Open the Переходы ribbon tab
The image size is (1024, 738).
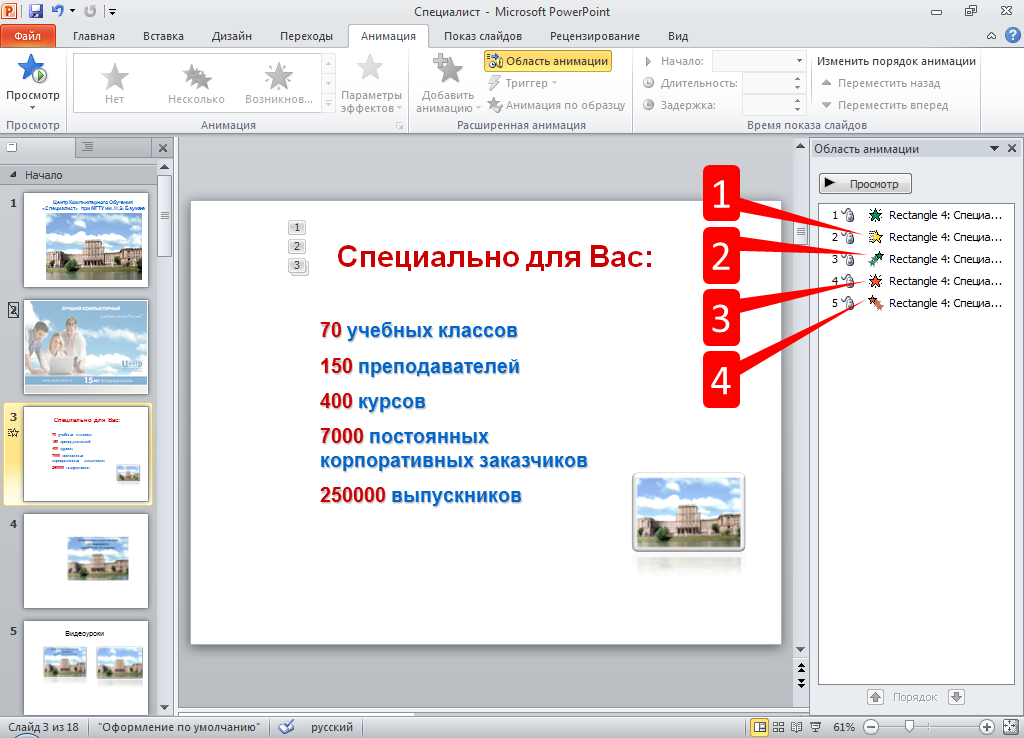306,36
